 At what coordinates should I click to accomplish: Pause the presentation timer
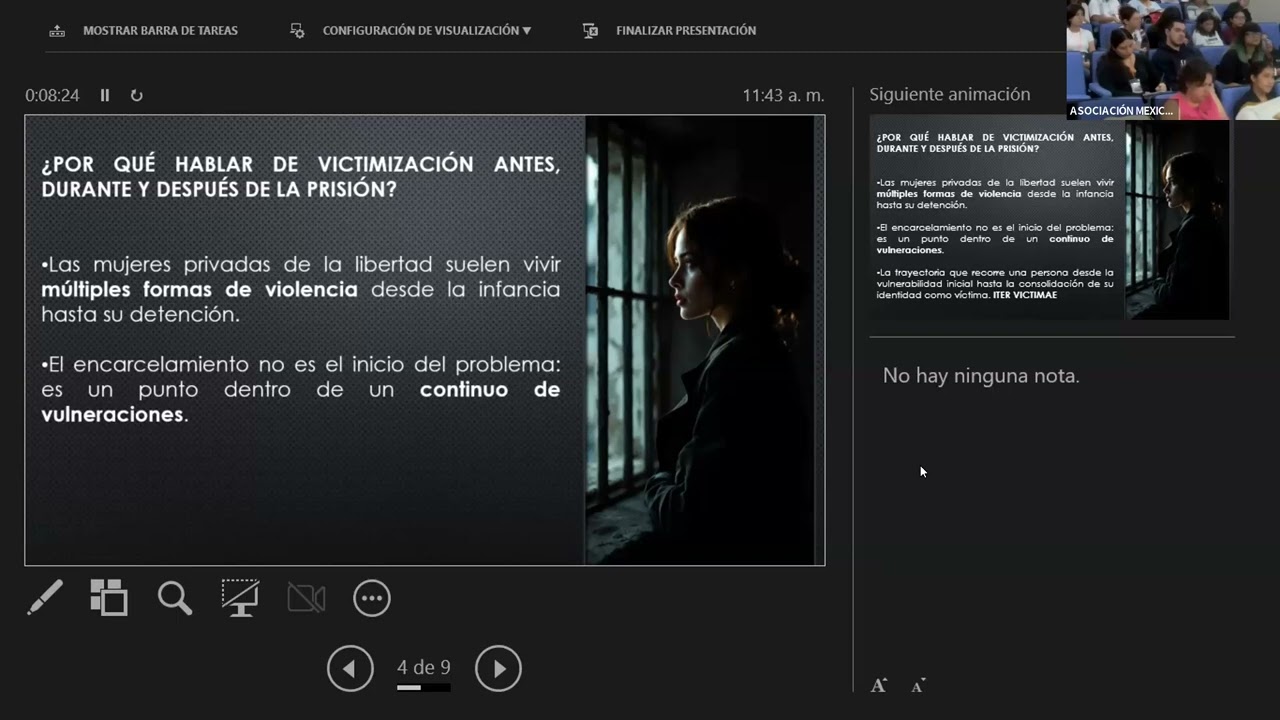coord(105,95)
